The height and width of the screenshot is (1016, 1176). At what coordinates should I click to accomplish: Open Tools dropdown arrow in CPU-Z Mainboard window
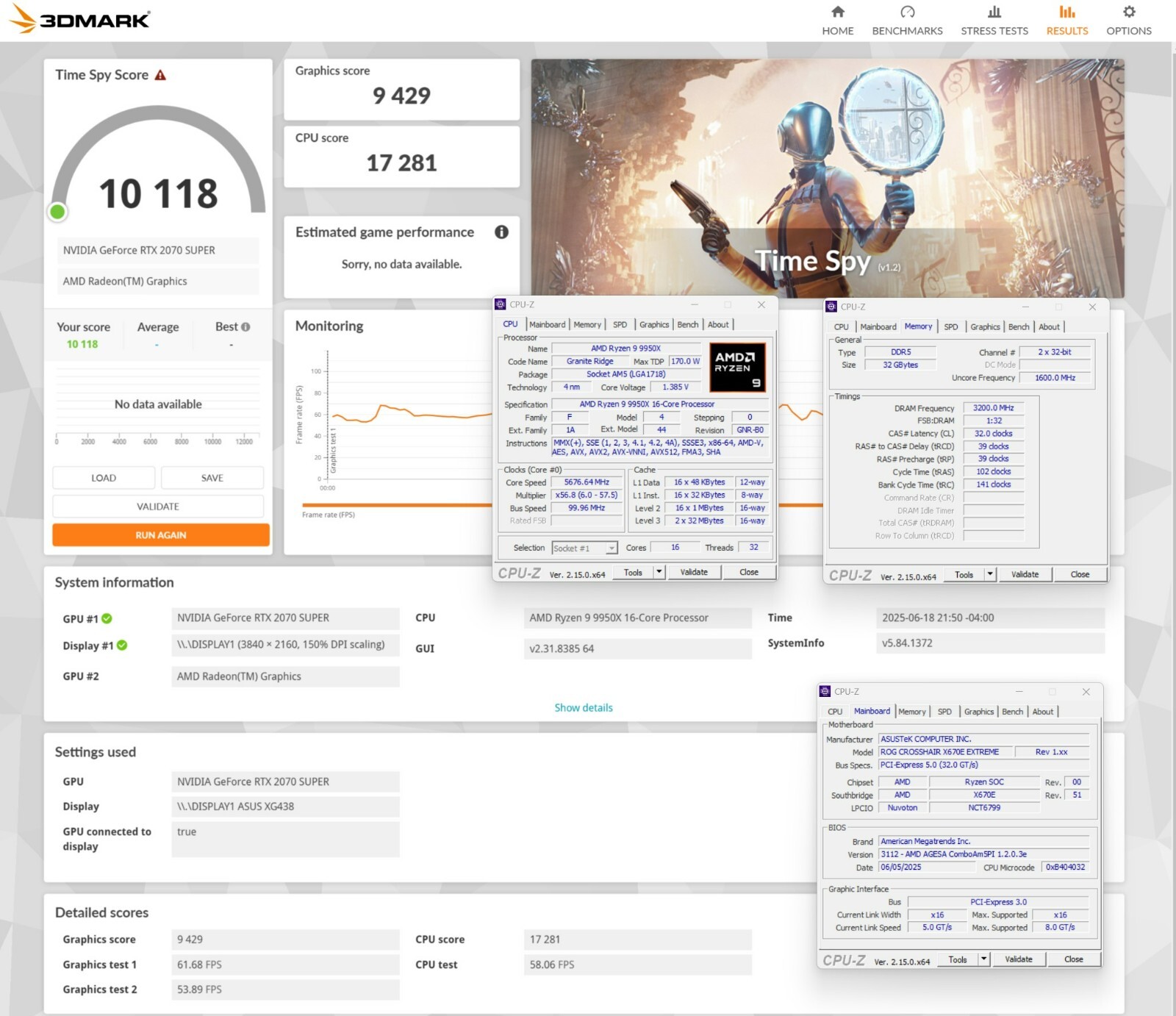pos(983,959)
